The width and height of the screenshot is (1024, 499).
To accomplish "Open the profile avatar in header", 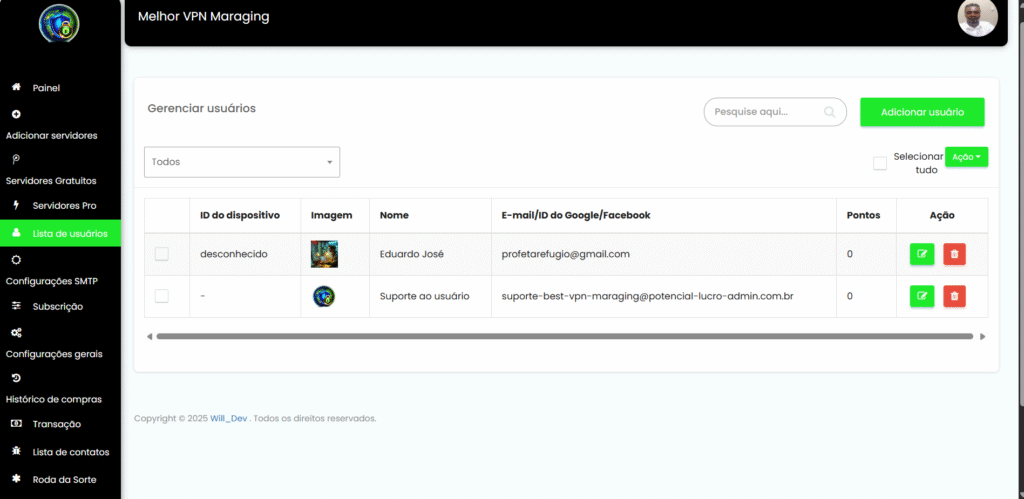I will [x=976, y=18].
